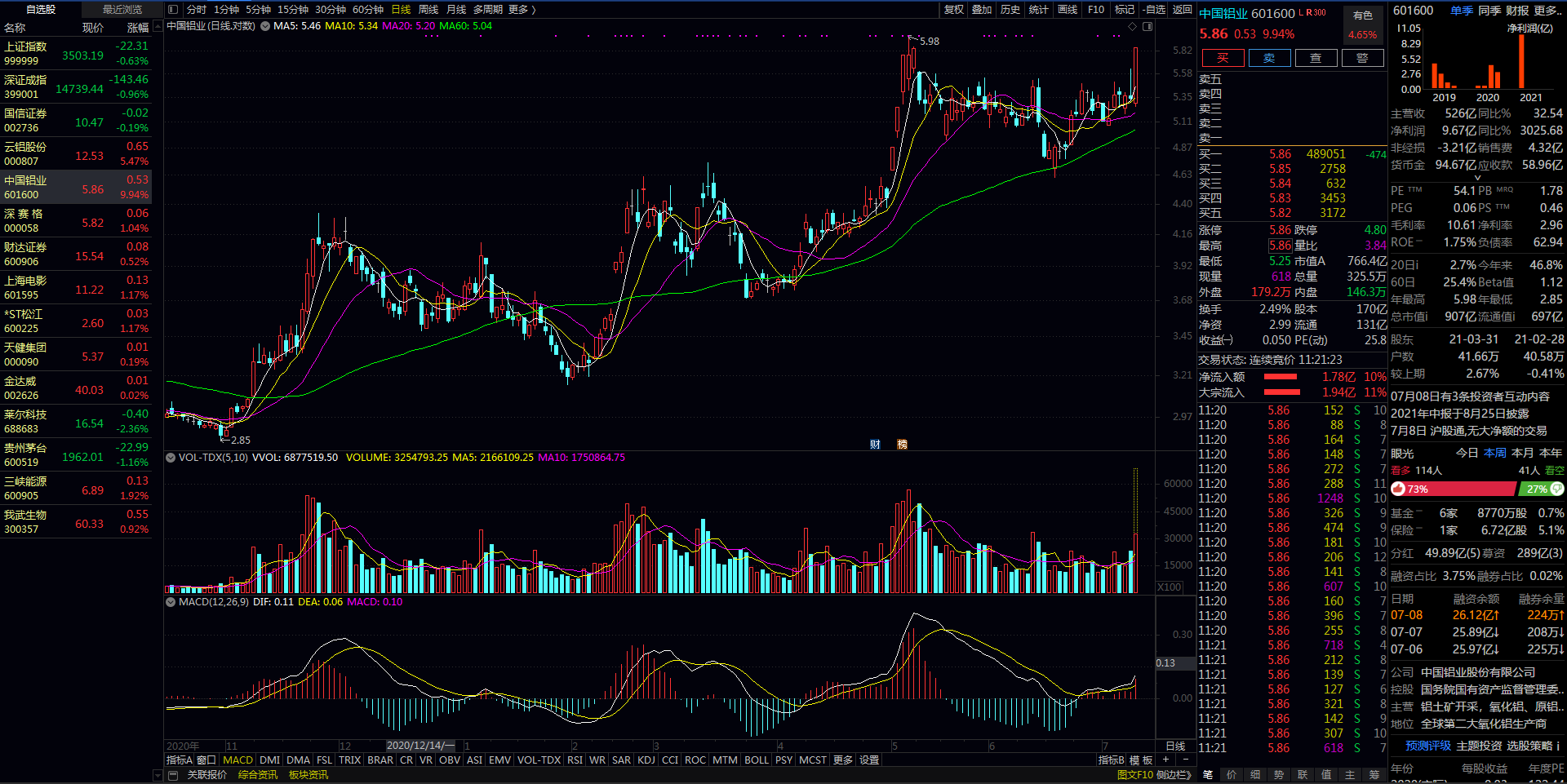
Task: Expand the 更多 time period options
Action: point(522,10)
